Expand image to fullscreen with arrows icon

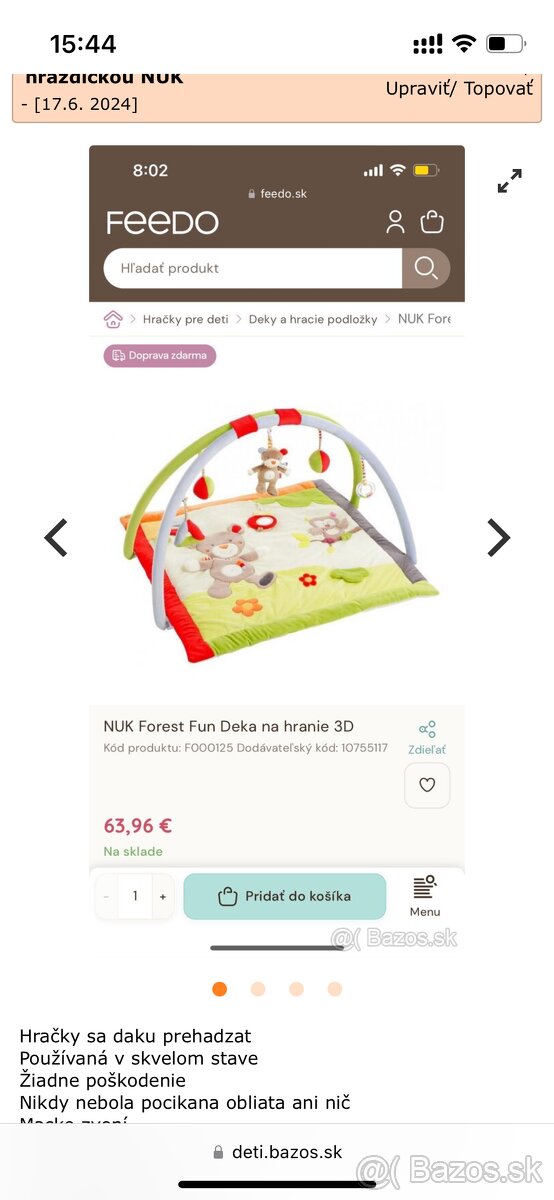coord(510,181)
